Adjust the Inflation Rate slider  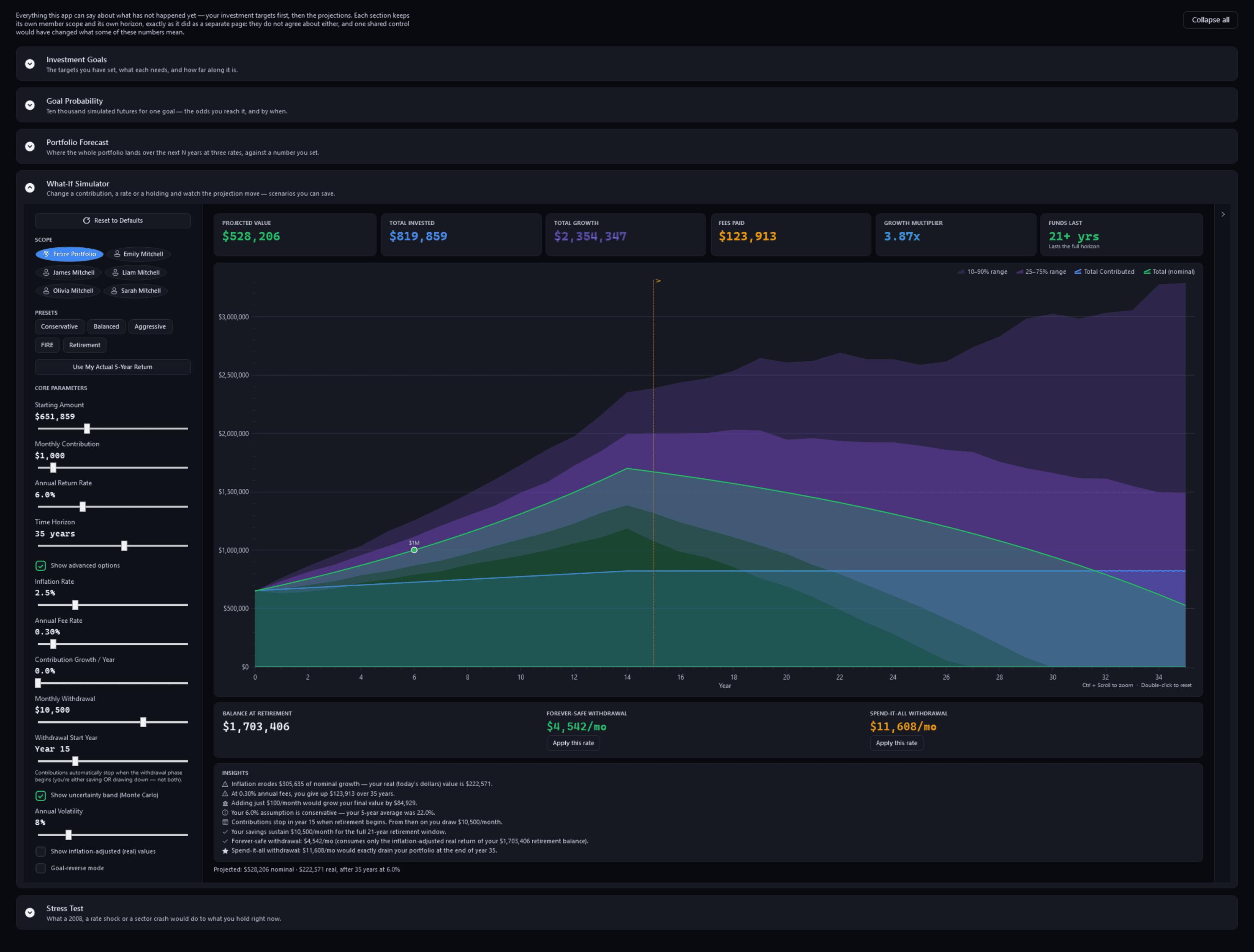(113, 605)
